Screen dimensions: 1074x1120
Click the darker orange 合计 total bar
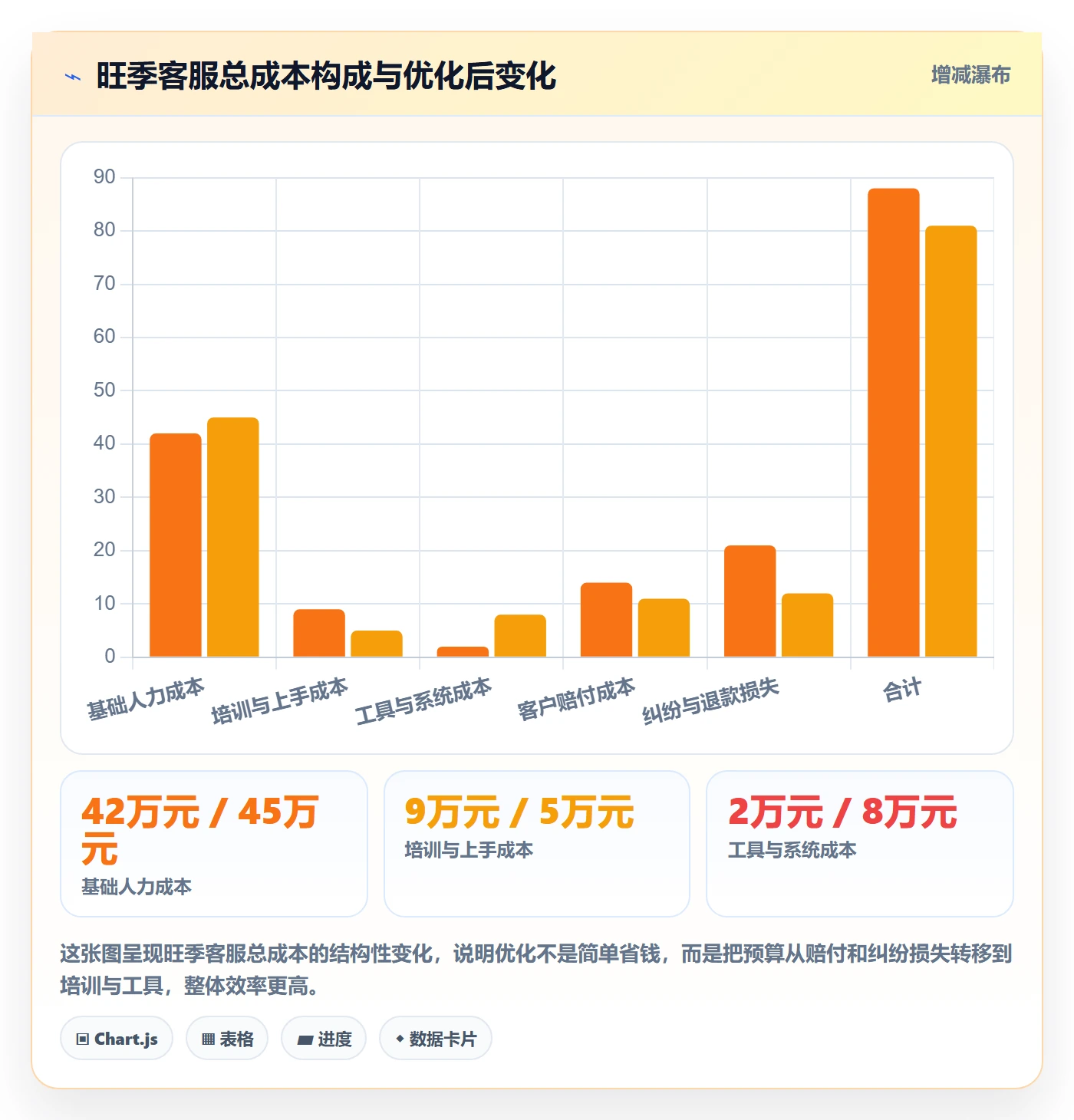click(894, 423)
